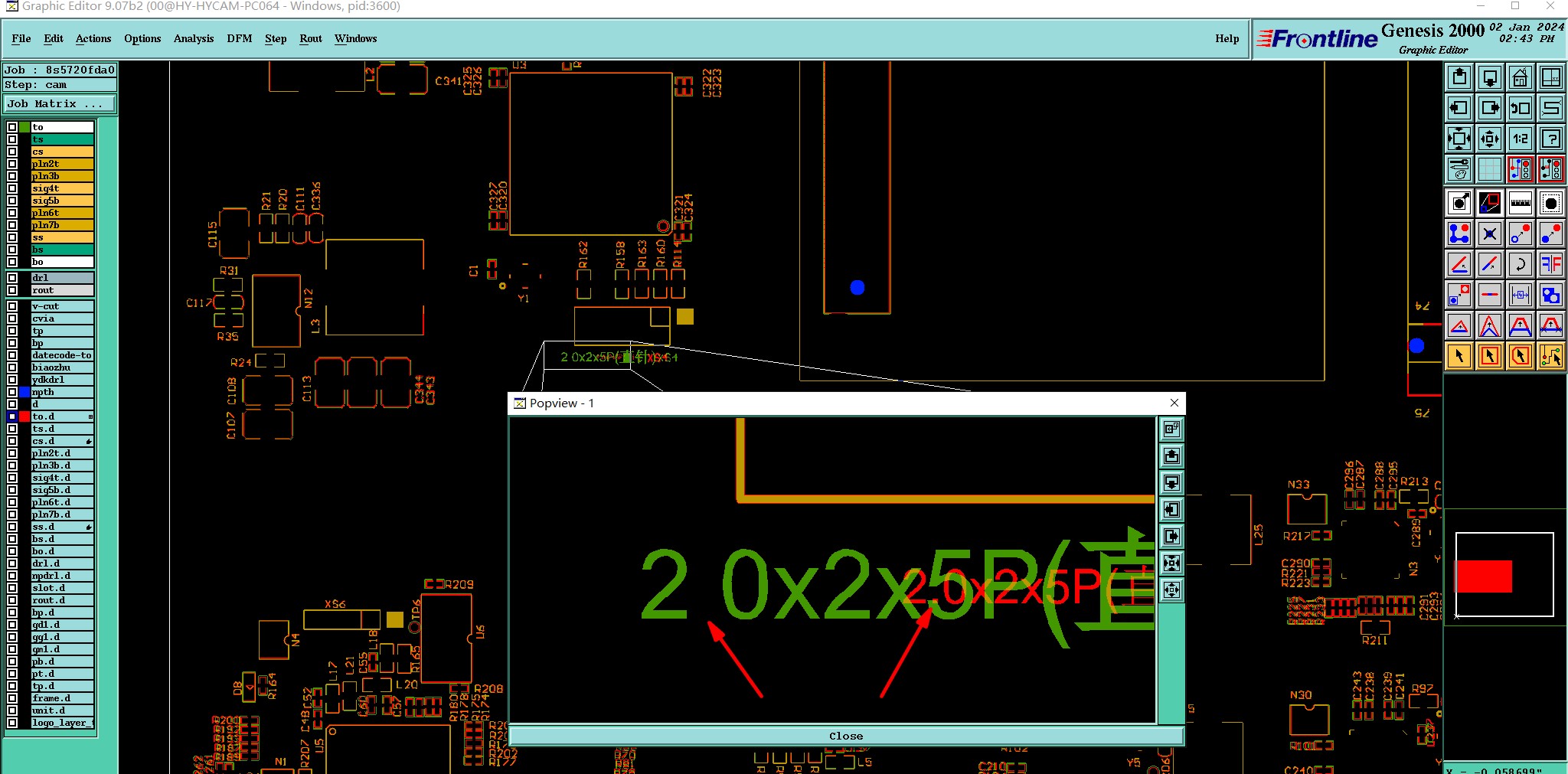This screenshot has width=1568, height=774.
Task: Click Popview zoom in icon
Action: click(x=1171, y=563)
